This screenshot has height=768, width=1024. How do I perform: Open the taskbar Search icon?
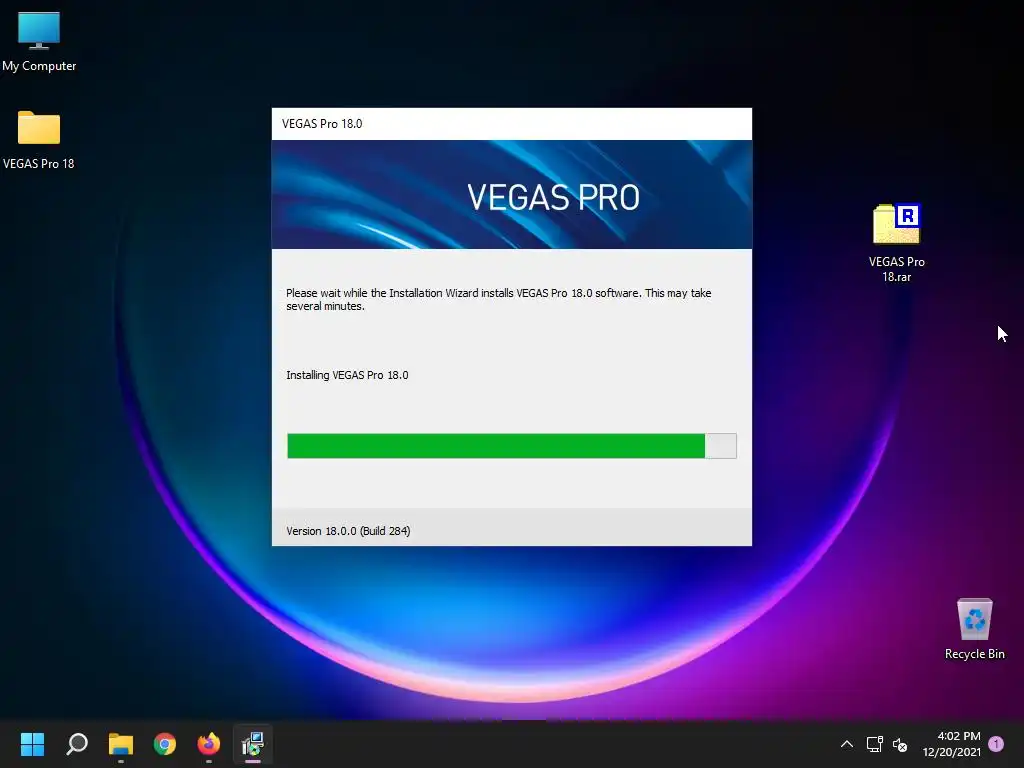point(77,744)
